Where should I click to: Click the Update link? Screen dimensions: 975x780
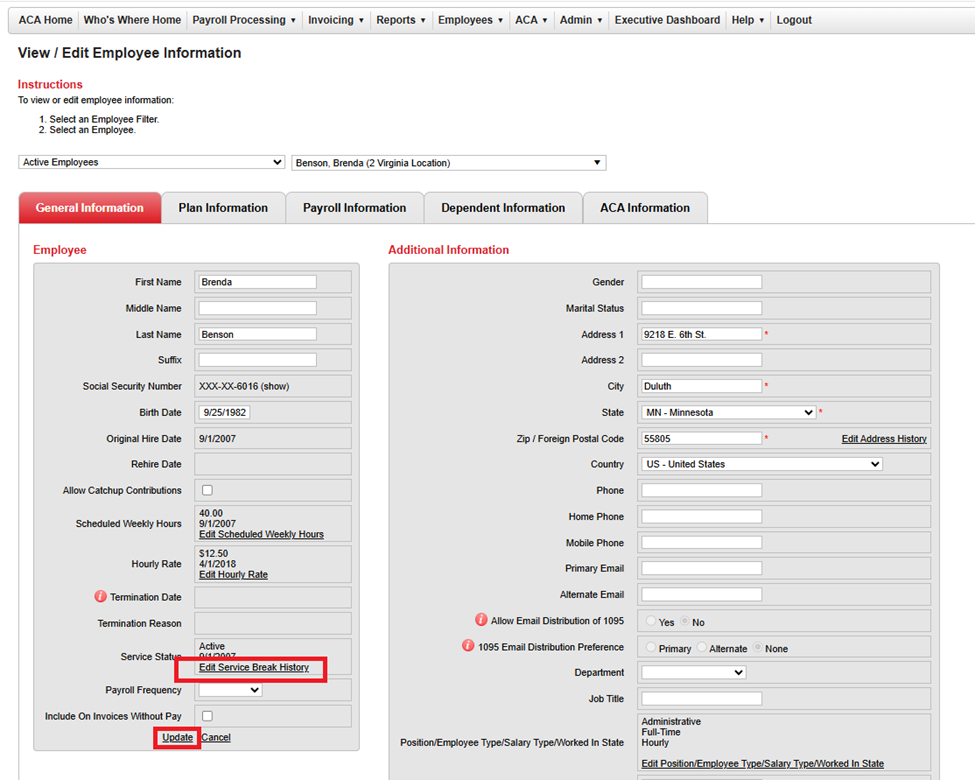[x=177, y=738]
